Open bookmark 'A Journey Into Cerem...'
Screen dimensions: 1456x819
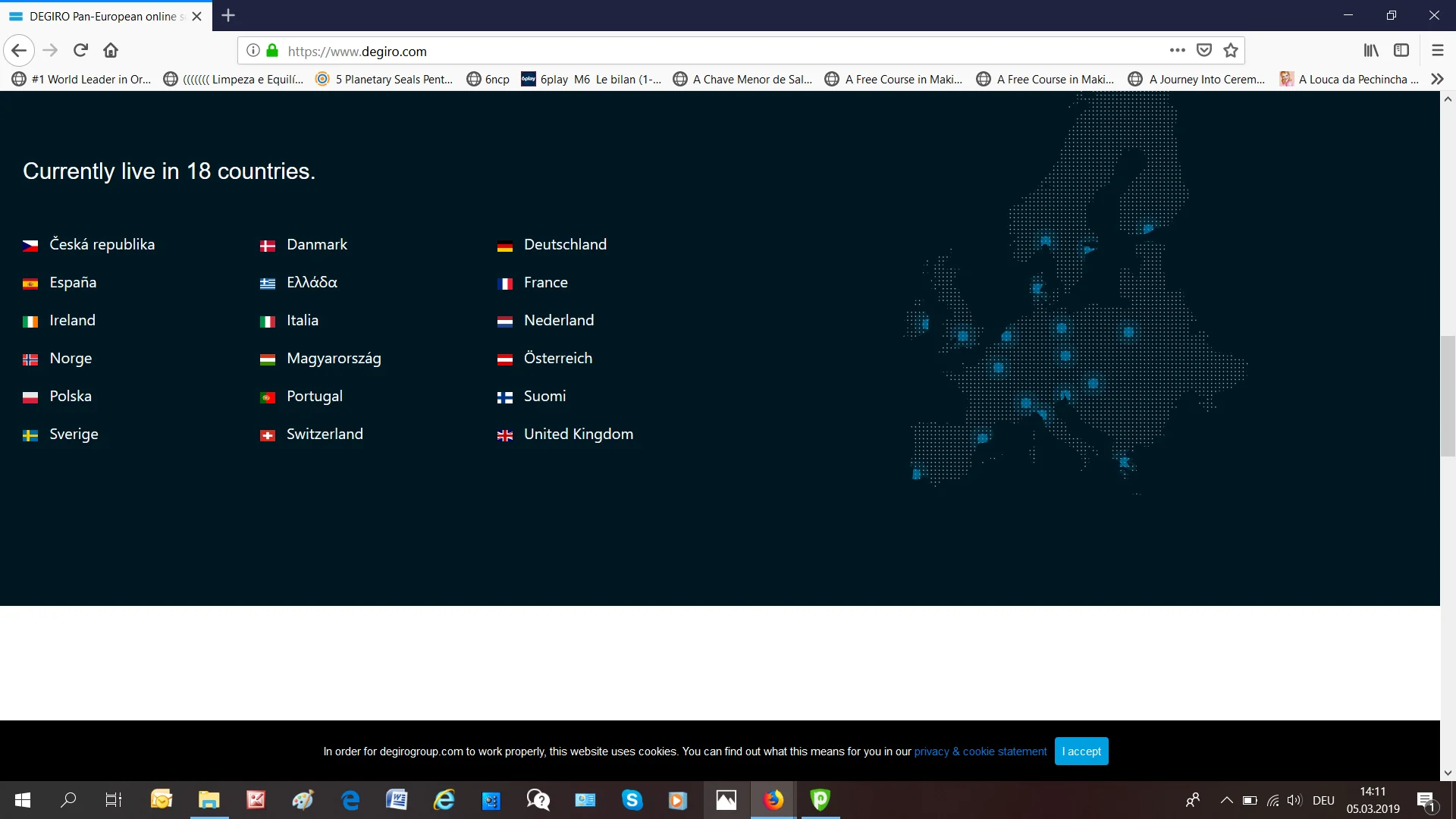click(1197, 79)
